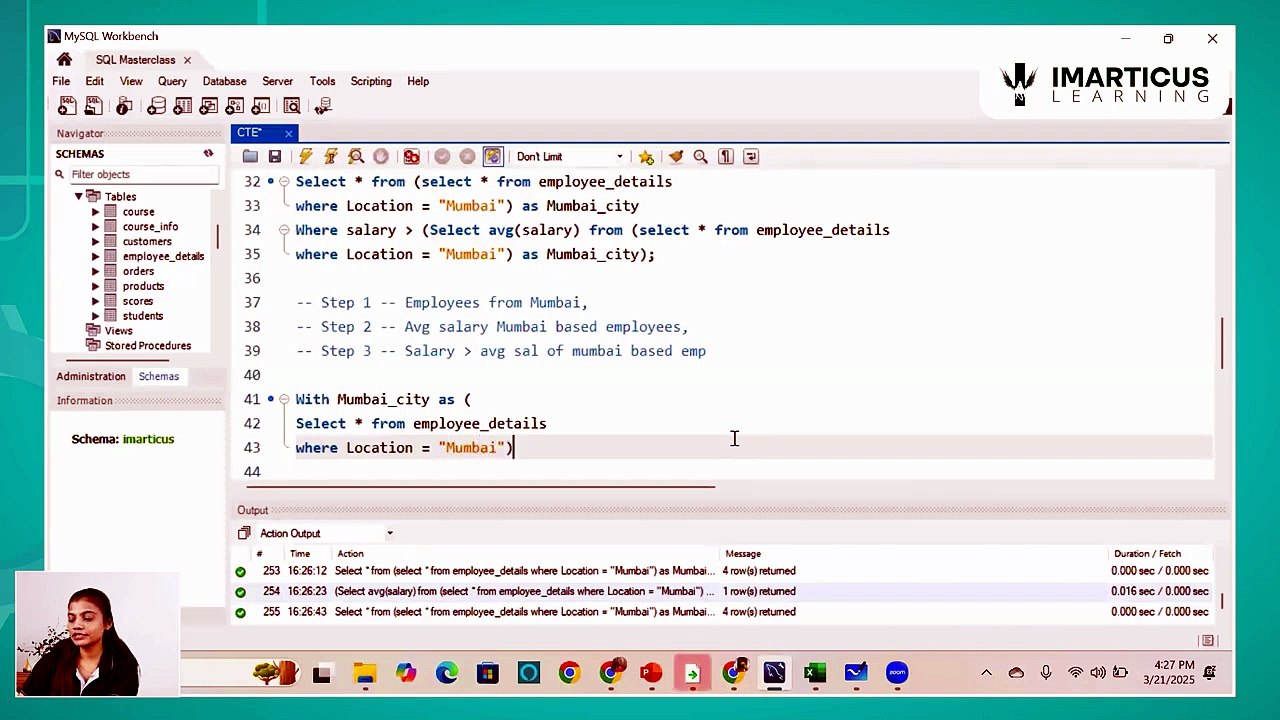This screenshot has height=720, width=1280.
Task: Open File Explorer from the taskbar
Action: [364, 673]
